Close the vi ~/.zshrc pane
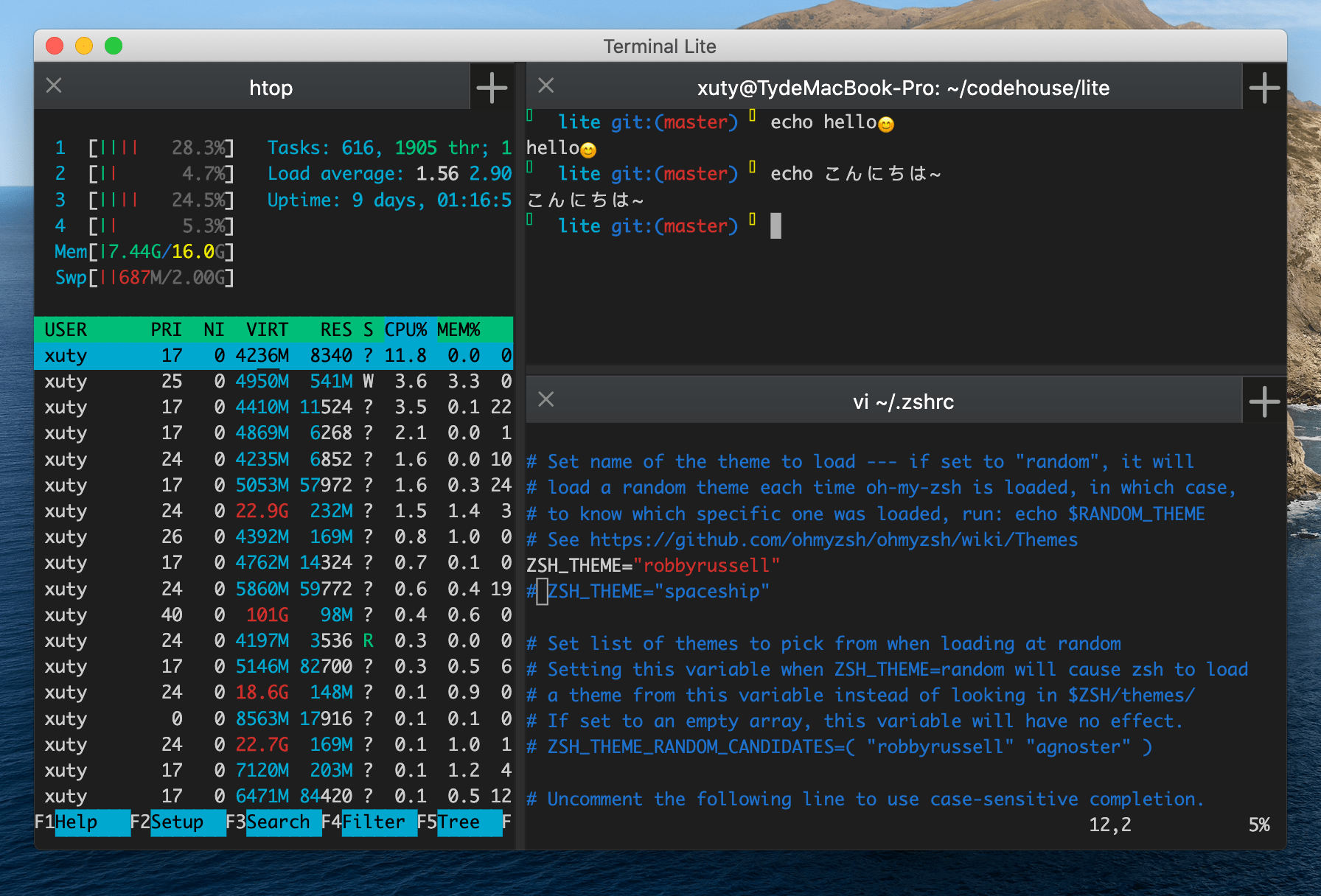Image resolution: width=1321 pixels, height=896 pixels. 546,399
